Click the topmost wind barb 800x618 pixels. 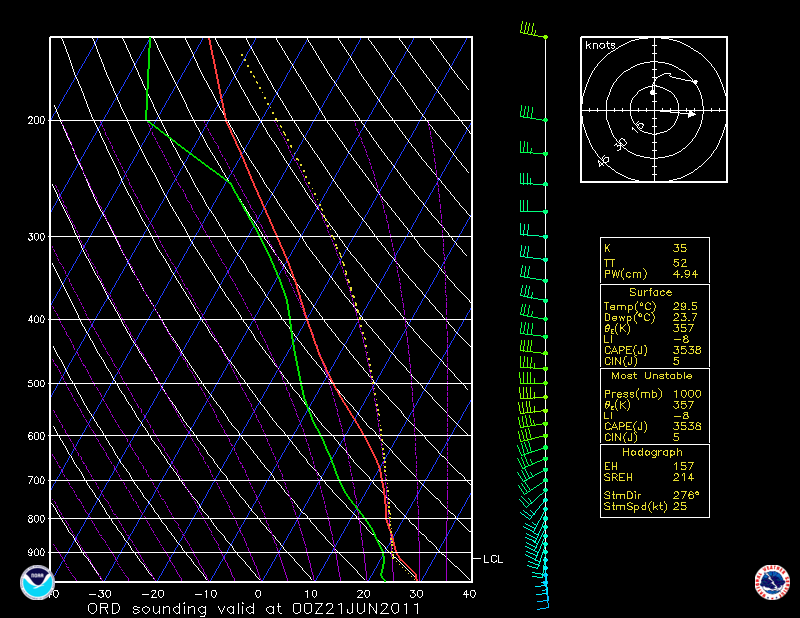(533, 30)
